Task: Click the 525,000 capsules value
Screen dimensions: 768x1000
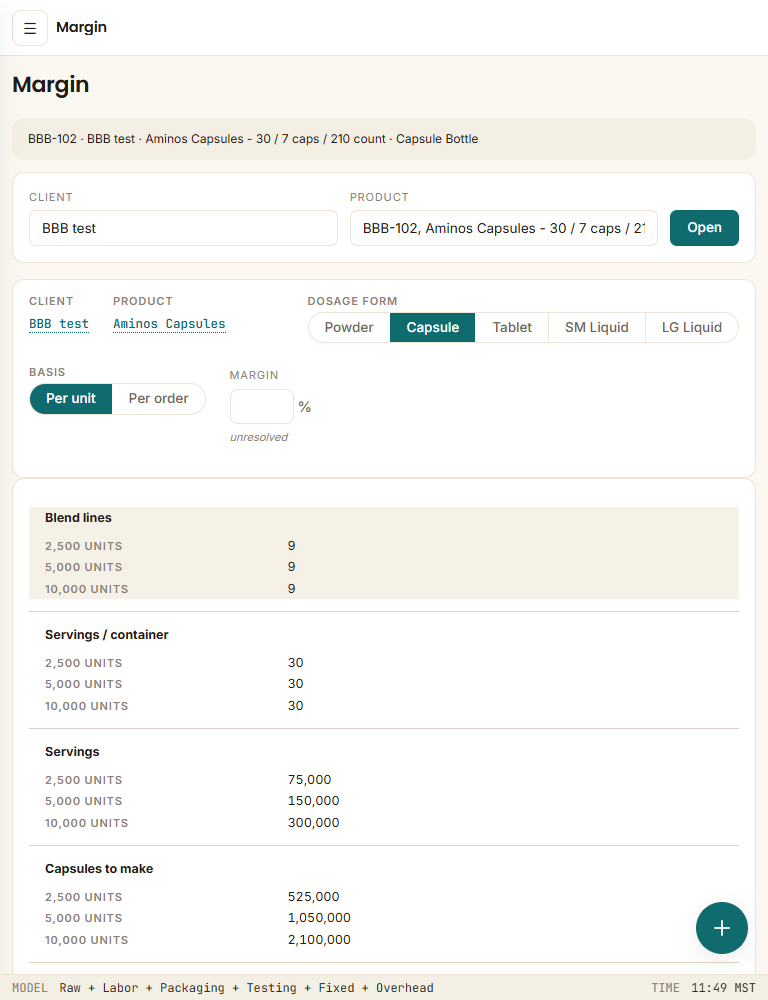Action: (x=313, y=897)
